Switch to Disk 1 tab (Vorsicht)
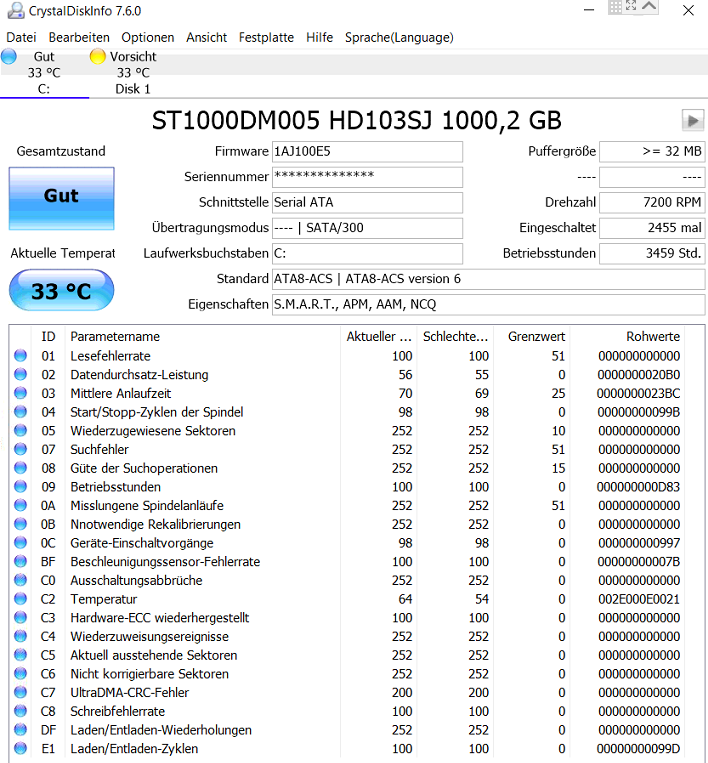The width and height of the screenshot is (708, 763). (133, 73)
